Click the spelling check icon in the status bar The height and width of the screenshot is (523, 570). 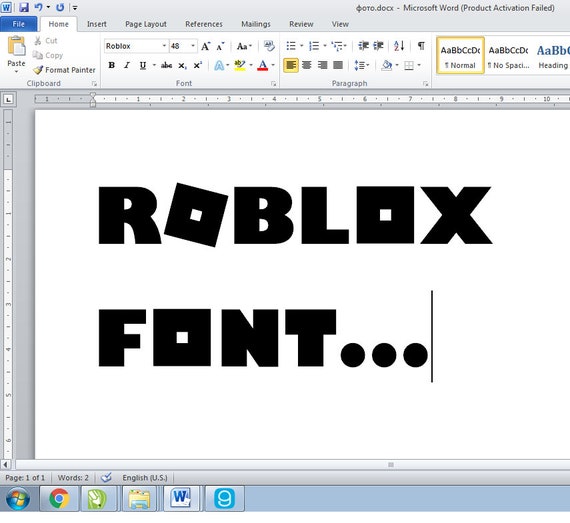click(106, 477)
